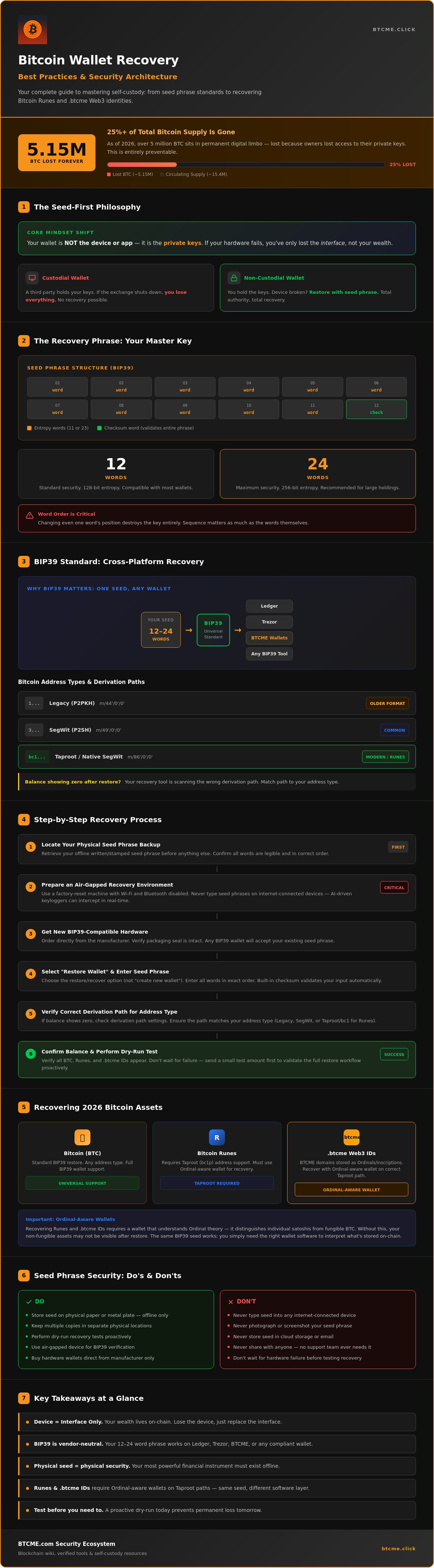Click the blue Bitcoin Runes R icon
This screenshot has height=1568, width=434.
coord(217,1137)
